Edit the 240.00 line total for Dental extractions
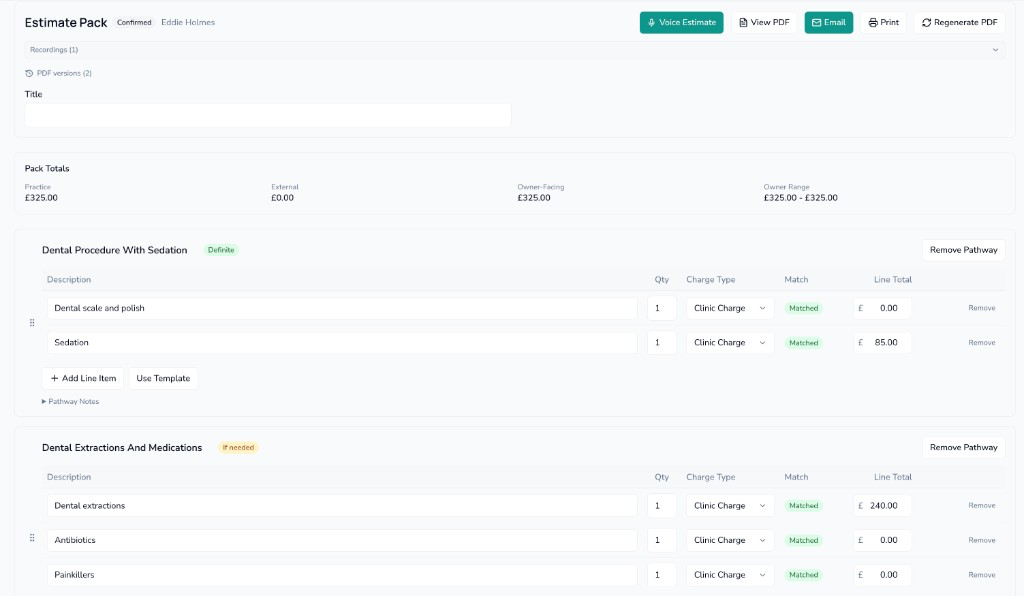The height and width of the screenshot is (596, 1024). coord(882,506)
